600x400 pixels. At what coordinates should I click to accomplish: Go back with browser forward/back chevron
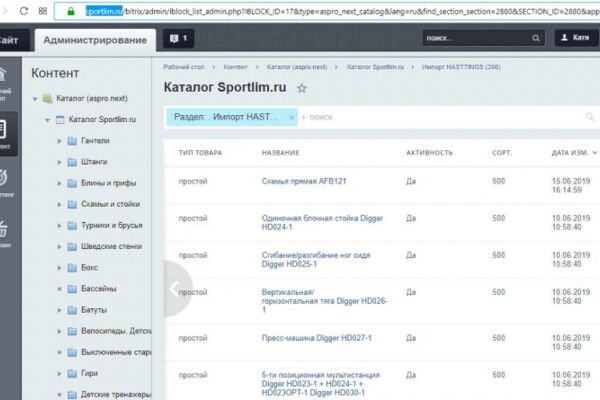tap(5, 11)
